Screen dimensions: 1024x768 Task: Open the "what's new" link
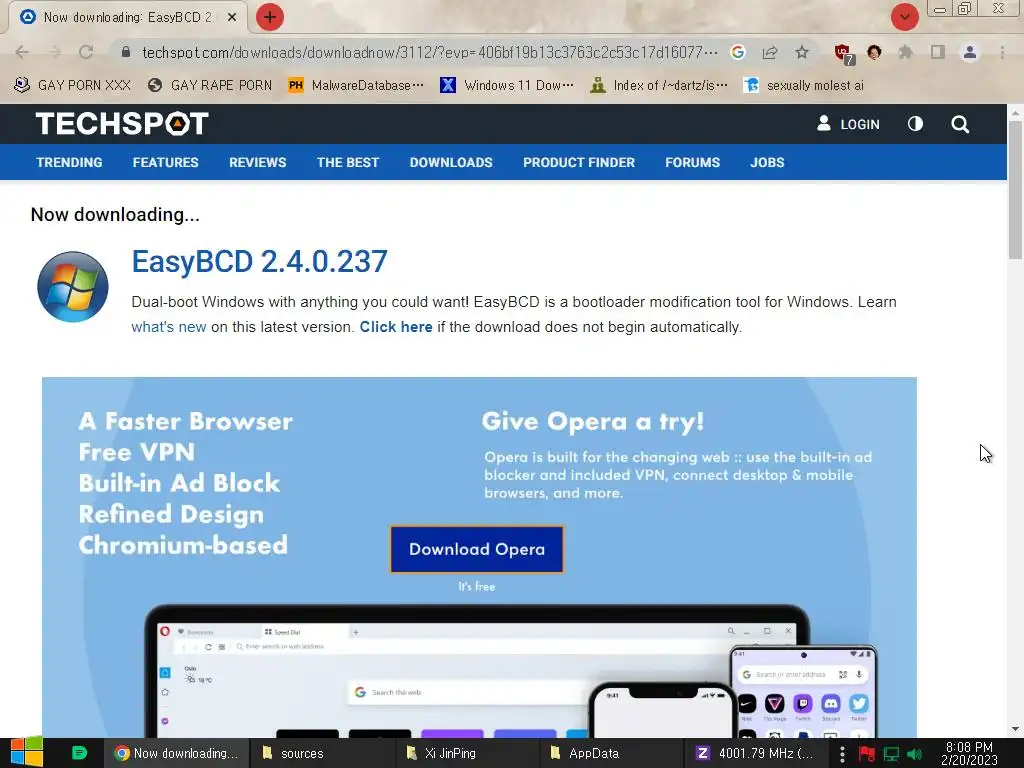point(168,327)
